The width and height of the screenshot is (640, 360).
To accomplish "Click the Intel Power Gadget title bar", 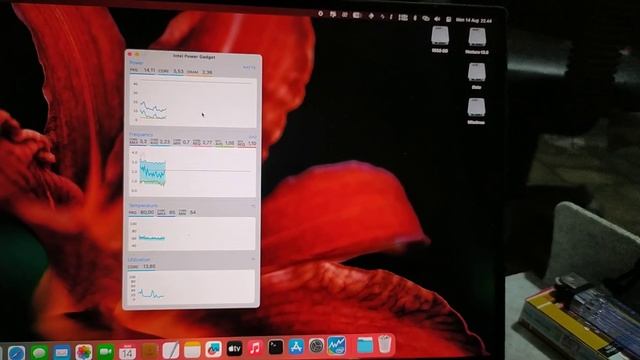I will tap(193, 56).
